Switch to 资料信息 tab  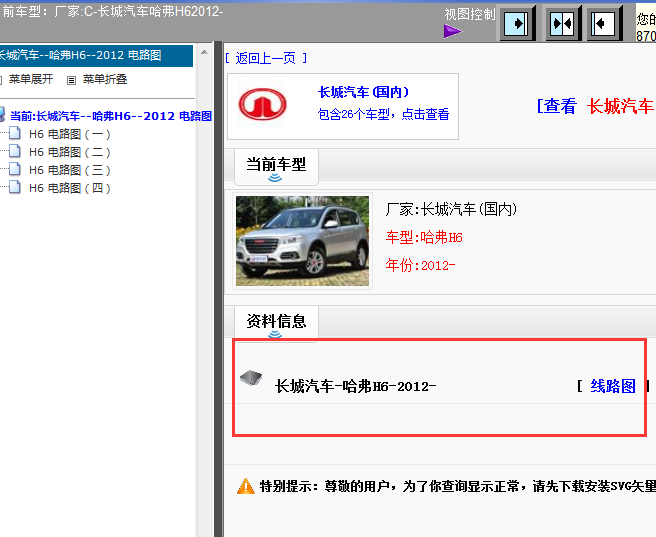pos(276,322)
